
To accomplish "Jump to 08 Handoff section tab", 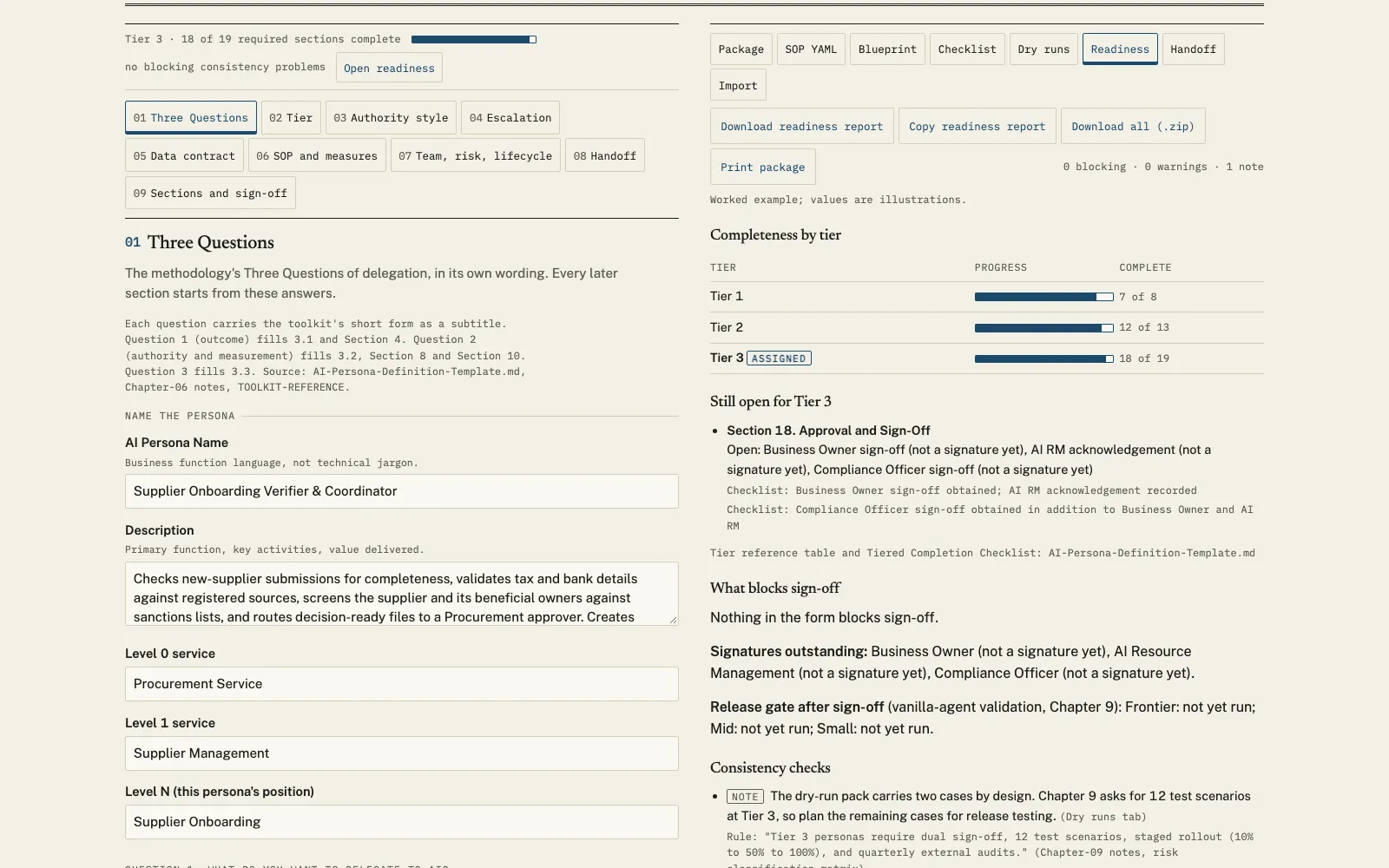I will [x=605, y=156].
